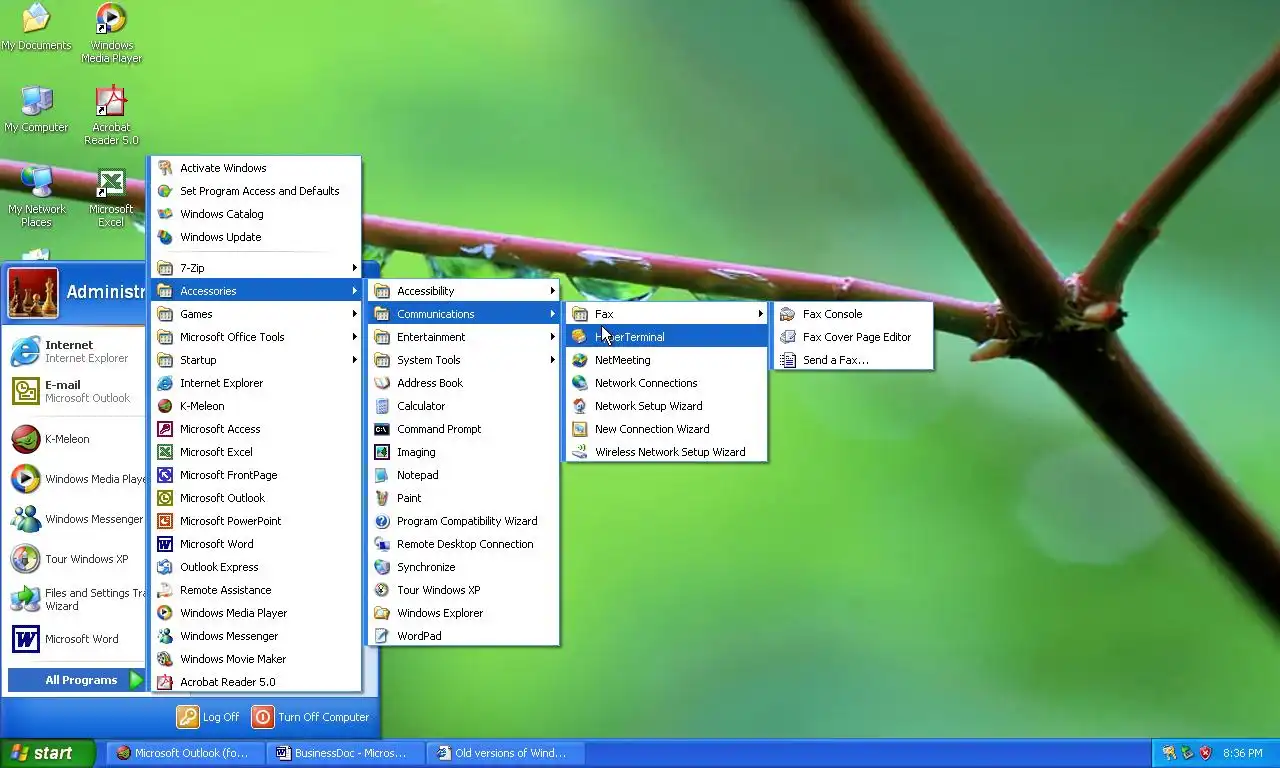Open My Network Places desktop icon
The width and height of the screenshot is (1280, 768).
pos(37,197)
